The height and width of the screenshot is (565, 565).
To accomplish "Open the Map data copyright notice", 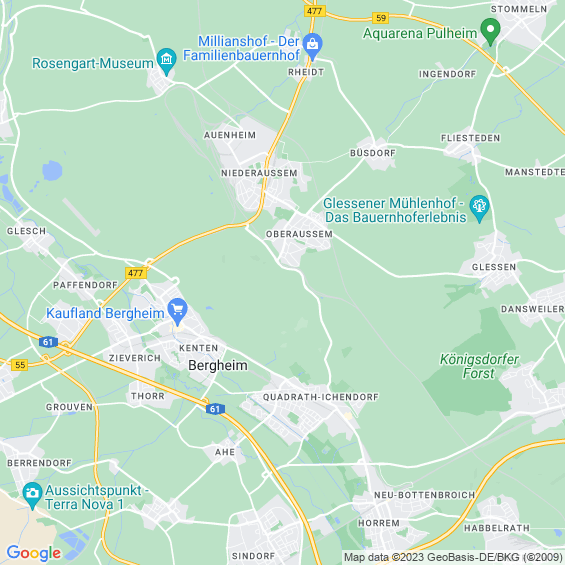I will tap(453, 557).
